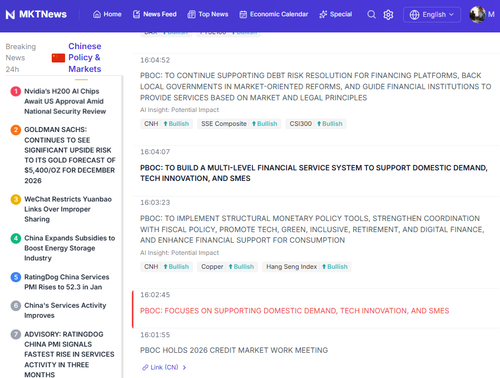The height and width of the screenshot is (378, 500).
Task: Open RatingDog China Services PMI story
Action: [67, 282]
